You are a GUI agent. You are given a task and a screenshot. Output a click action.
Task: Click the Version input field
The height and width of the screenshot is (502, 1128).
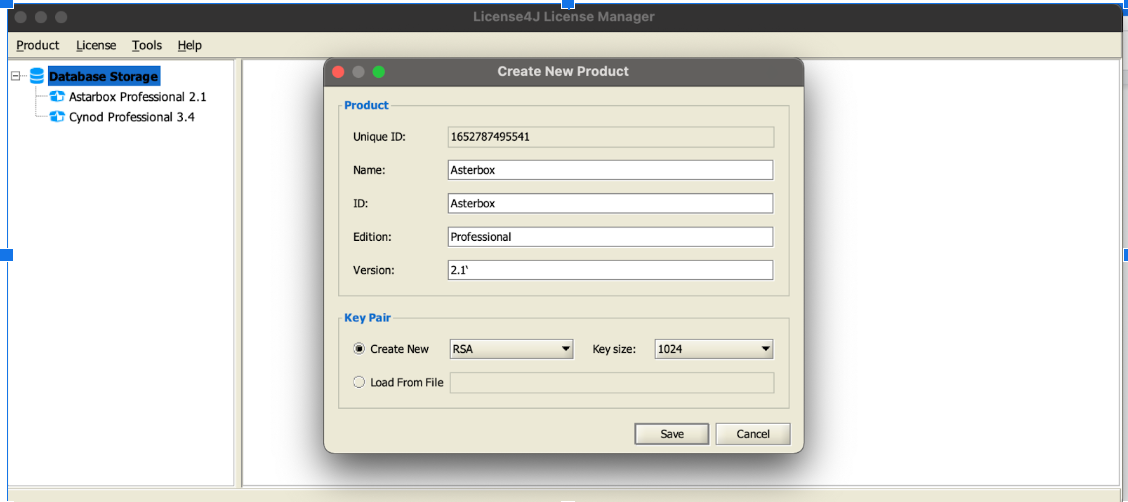point(610,270)
